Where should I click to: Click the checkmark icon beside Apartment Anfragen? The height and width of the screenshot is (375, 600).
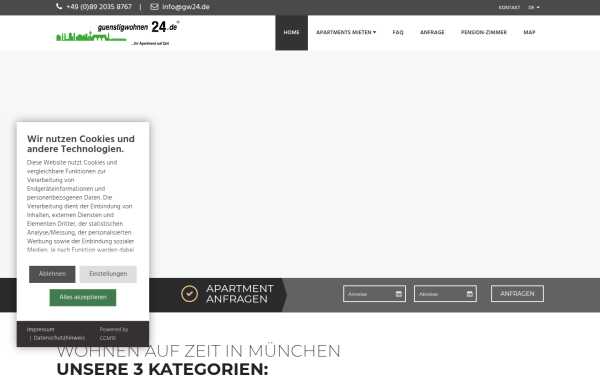coord(189,294)
